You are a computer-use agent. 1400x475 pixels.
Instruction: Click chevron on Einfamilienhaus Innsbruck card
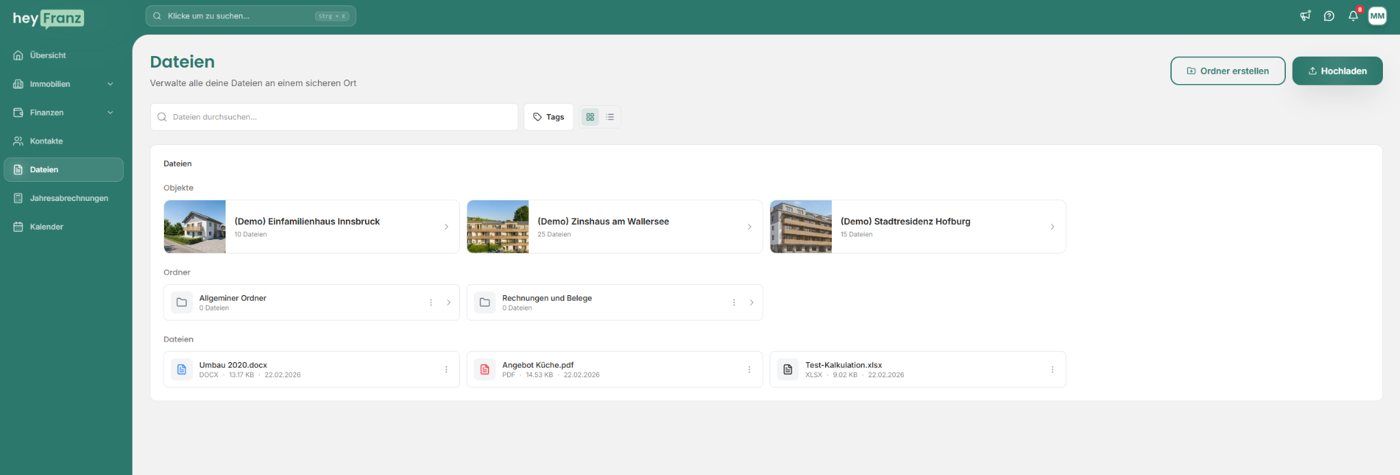coord(446,227)
